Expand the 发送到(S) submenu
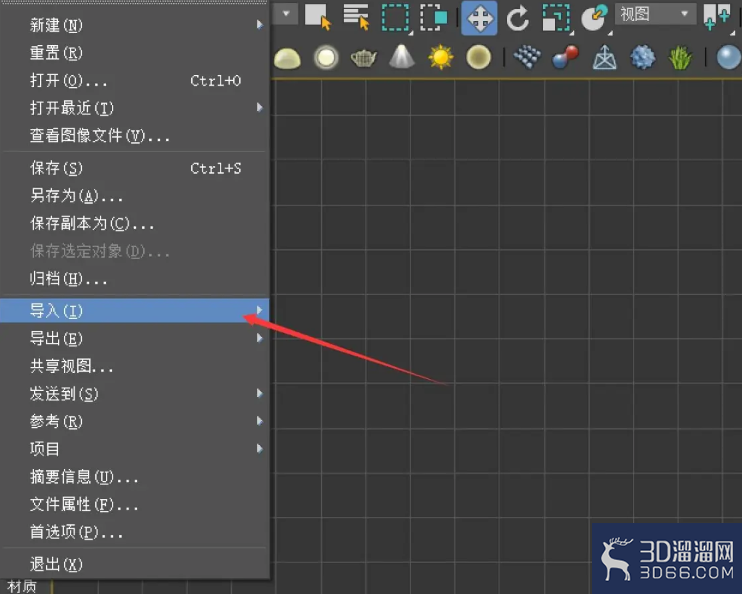Viewport: 742px width, 594px height. (135, 393)
